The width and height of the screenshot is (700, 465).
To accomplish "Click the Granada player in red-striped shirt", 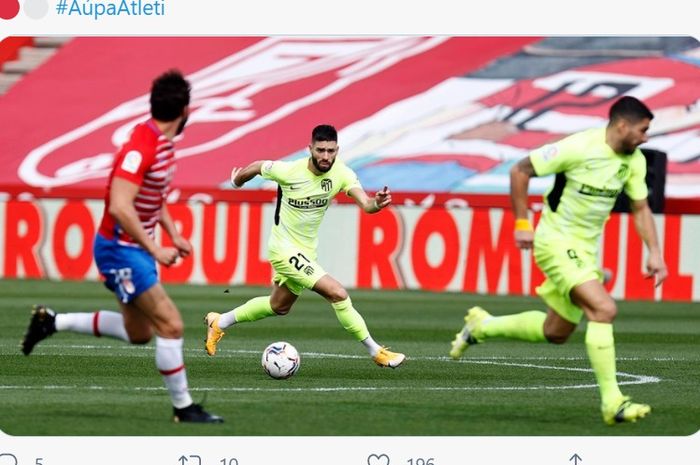I will [x=123, y=250].
